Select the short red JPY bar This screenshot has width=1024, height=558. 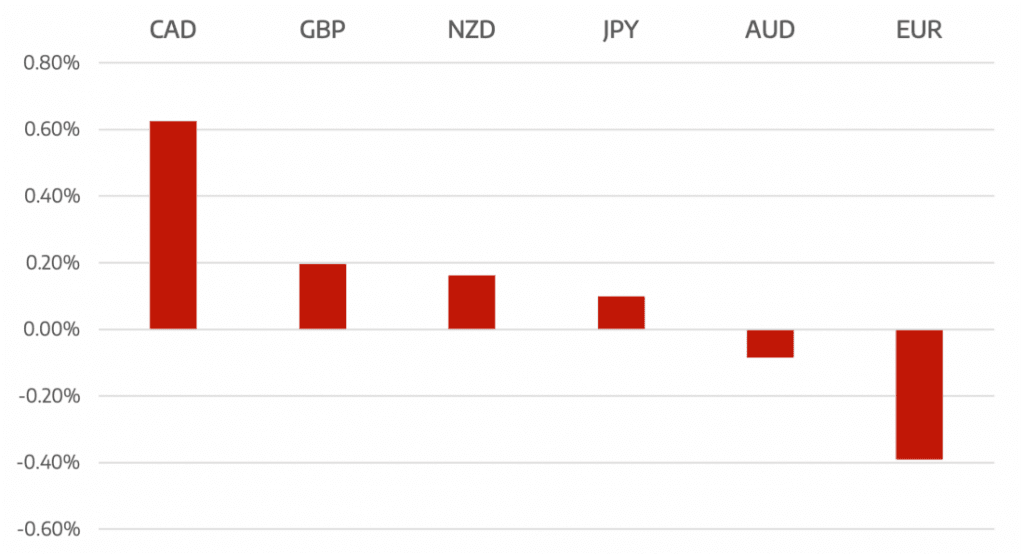click(620, 313)
